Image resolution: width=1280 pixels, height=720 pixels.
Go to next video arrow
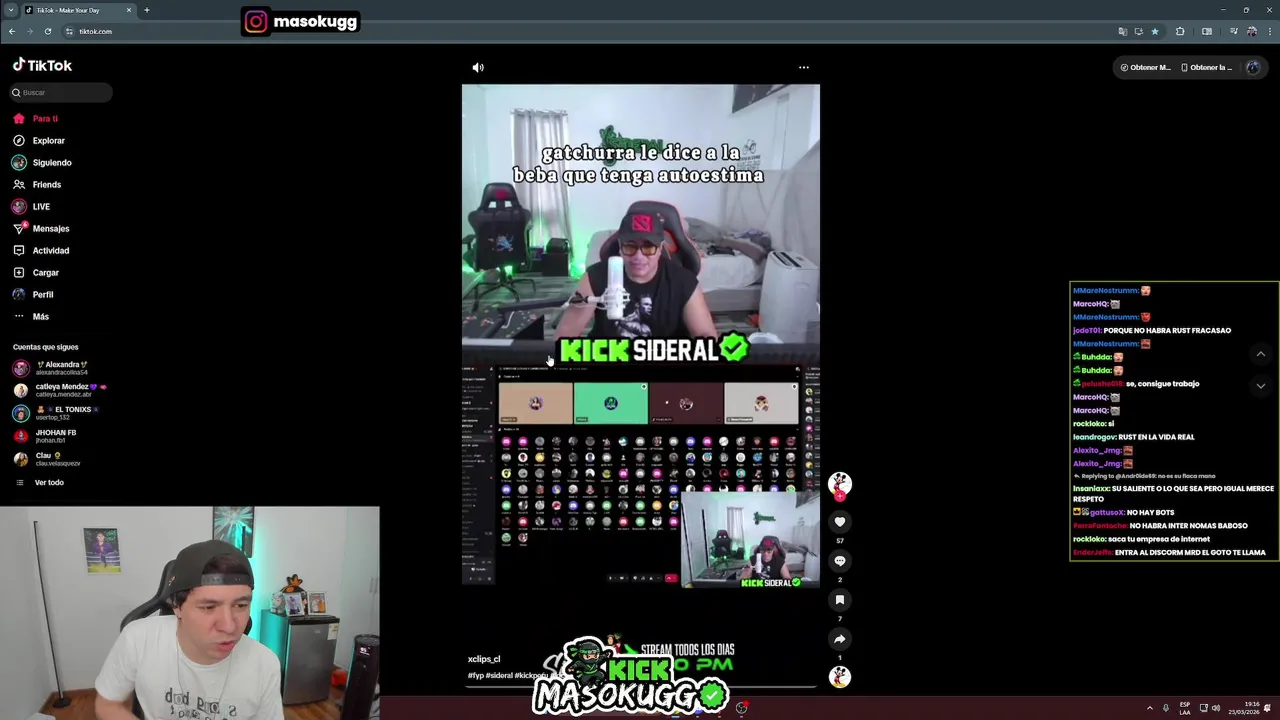1261,386
